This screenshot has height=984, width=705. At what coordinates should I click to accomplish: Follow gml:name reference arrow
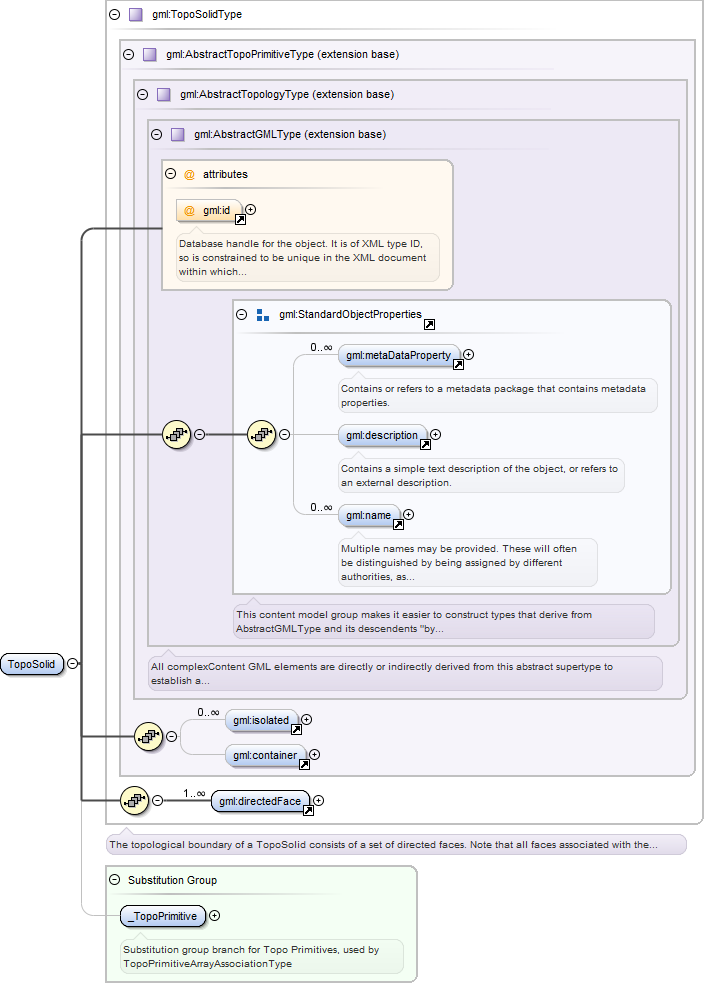click(x=398, y=525)
